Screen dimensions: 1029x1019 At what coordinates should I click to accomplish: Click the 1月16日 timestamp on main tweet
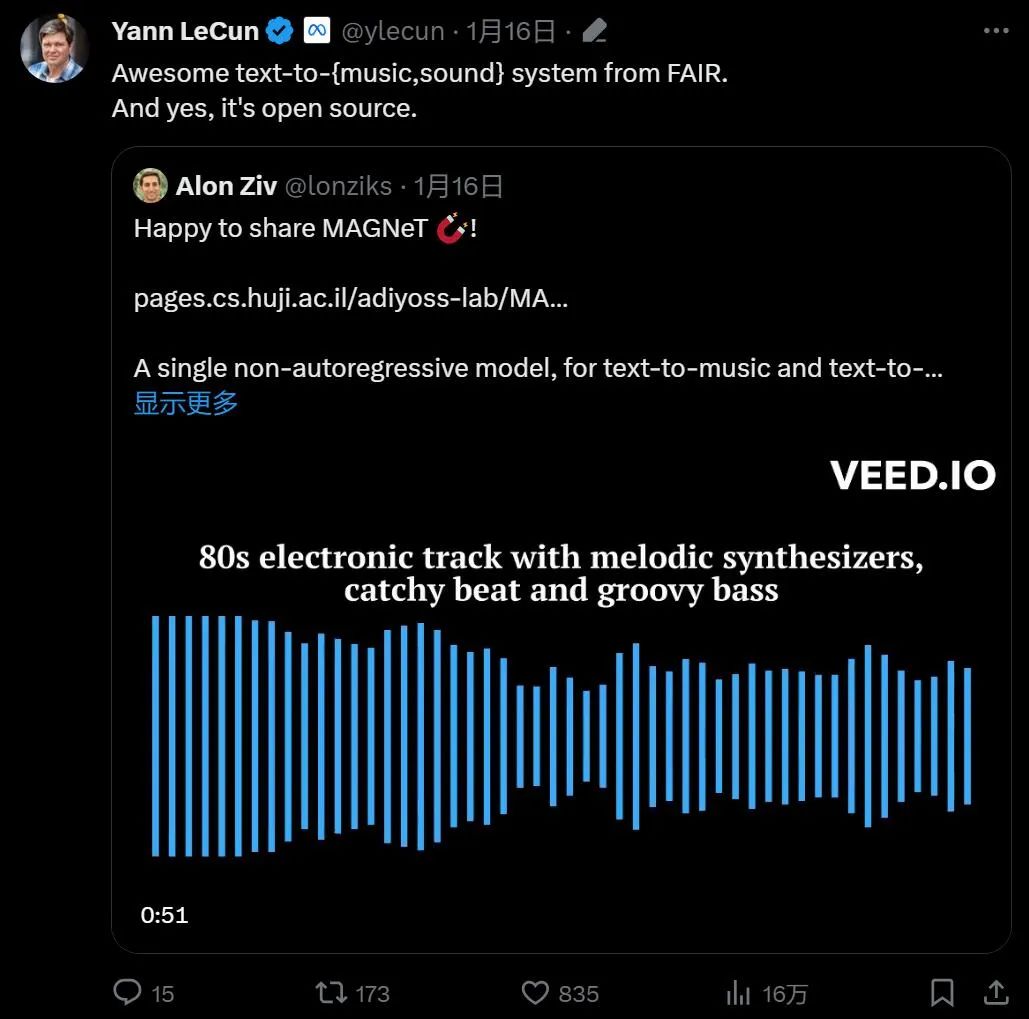[x=510, y=31]
